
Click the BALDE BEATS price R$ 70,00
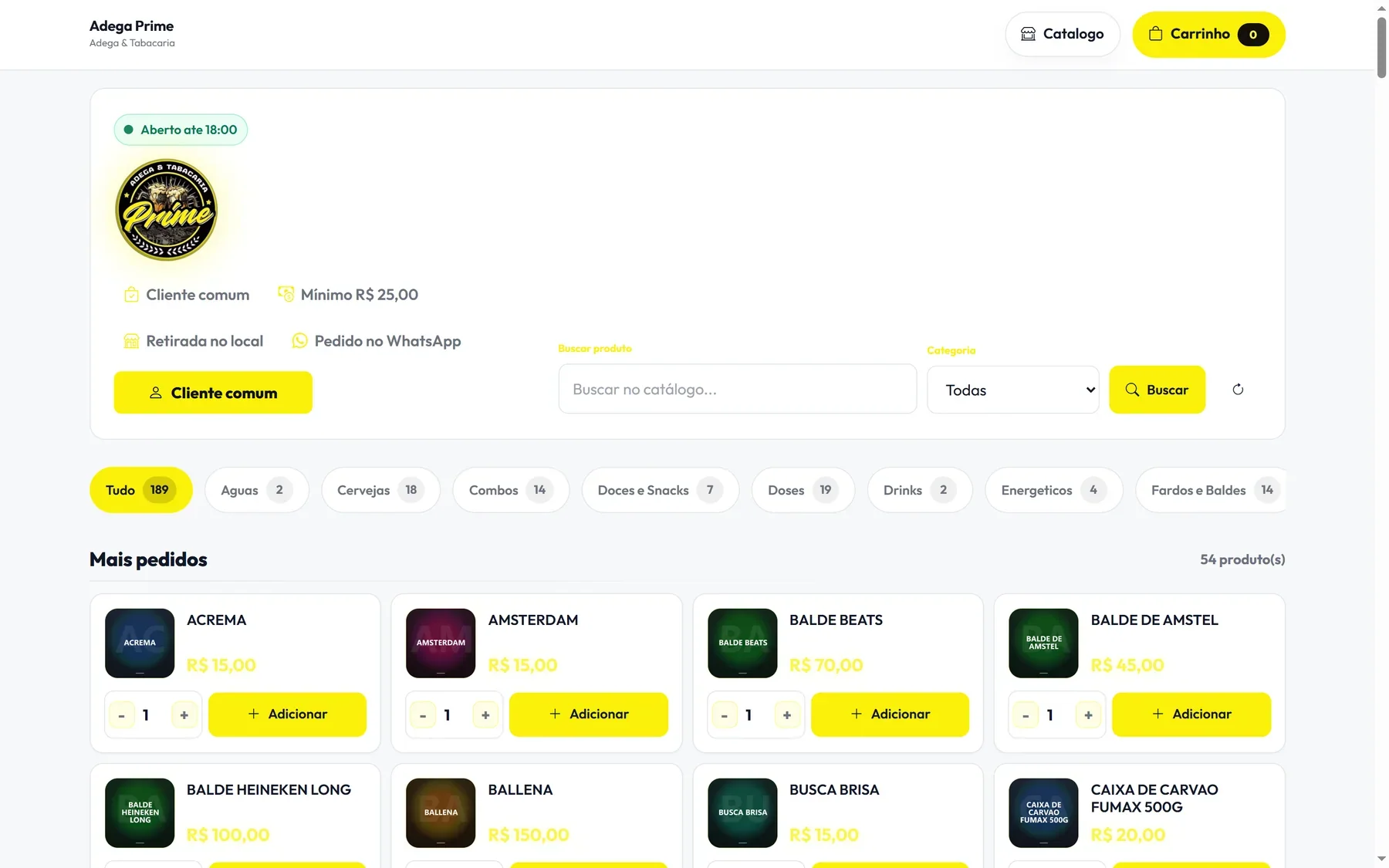[826, 665]
